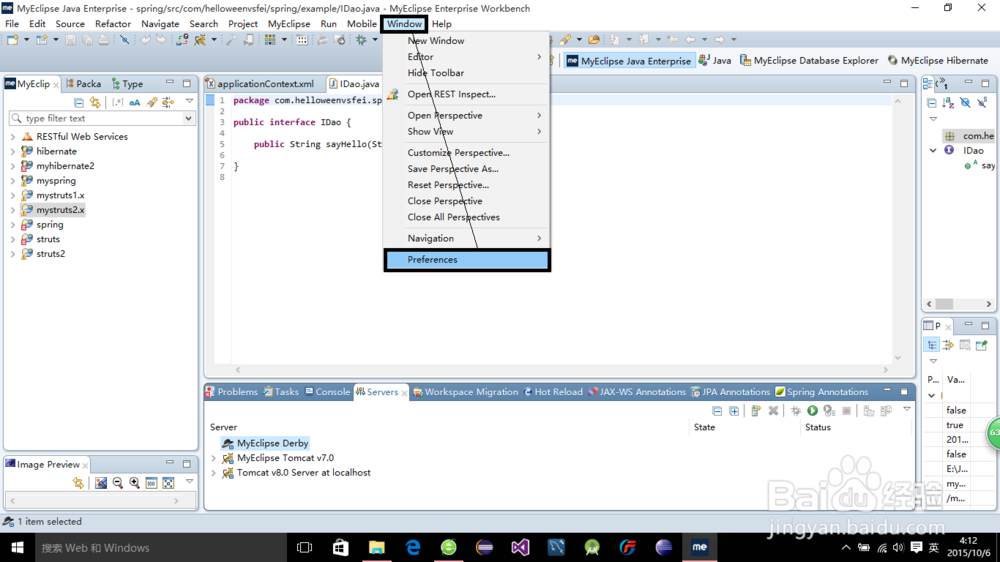The image size is (1000, 562).
Task: Open Windows Store from taskbar
Action: (341, 547)
